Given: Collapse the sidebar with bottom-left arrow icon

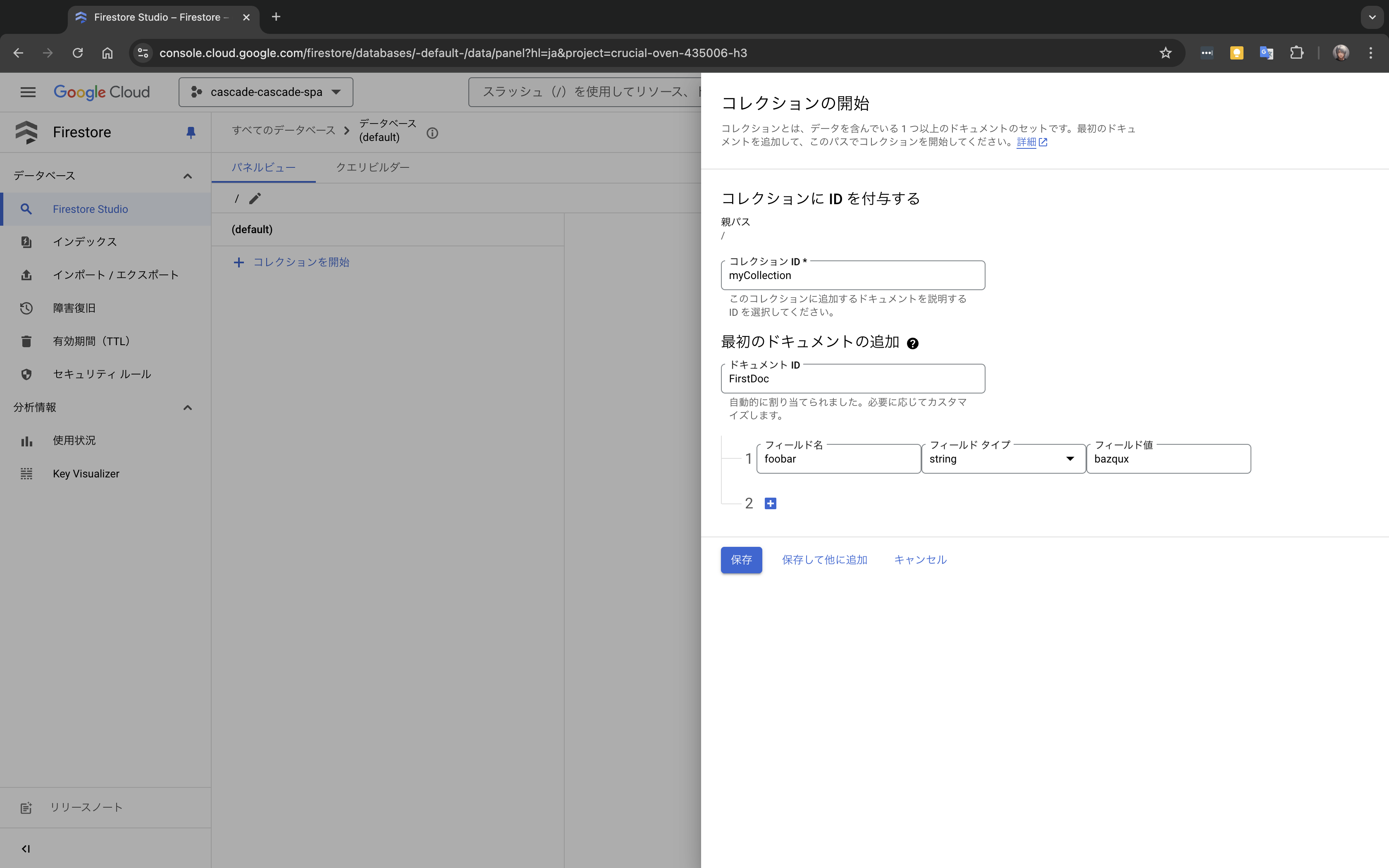Looking at the screenshot, I should coord(26,849).
